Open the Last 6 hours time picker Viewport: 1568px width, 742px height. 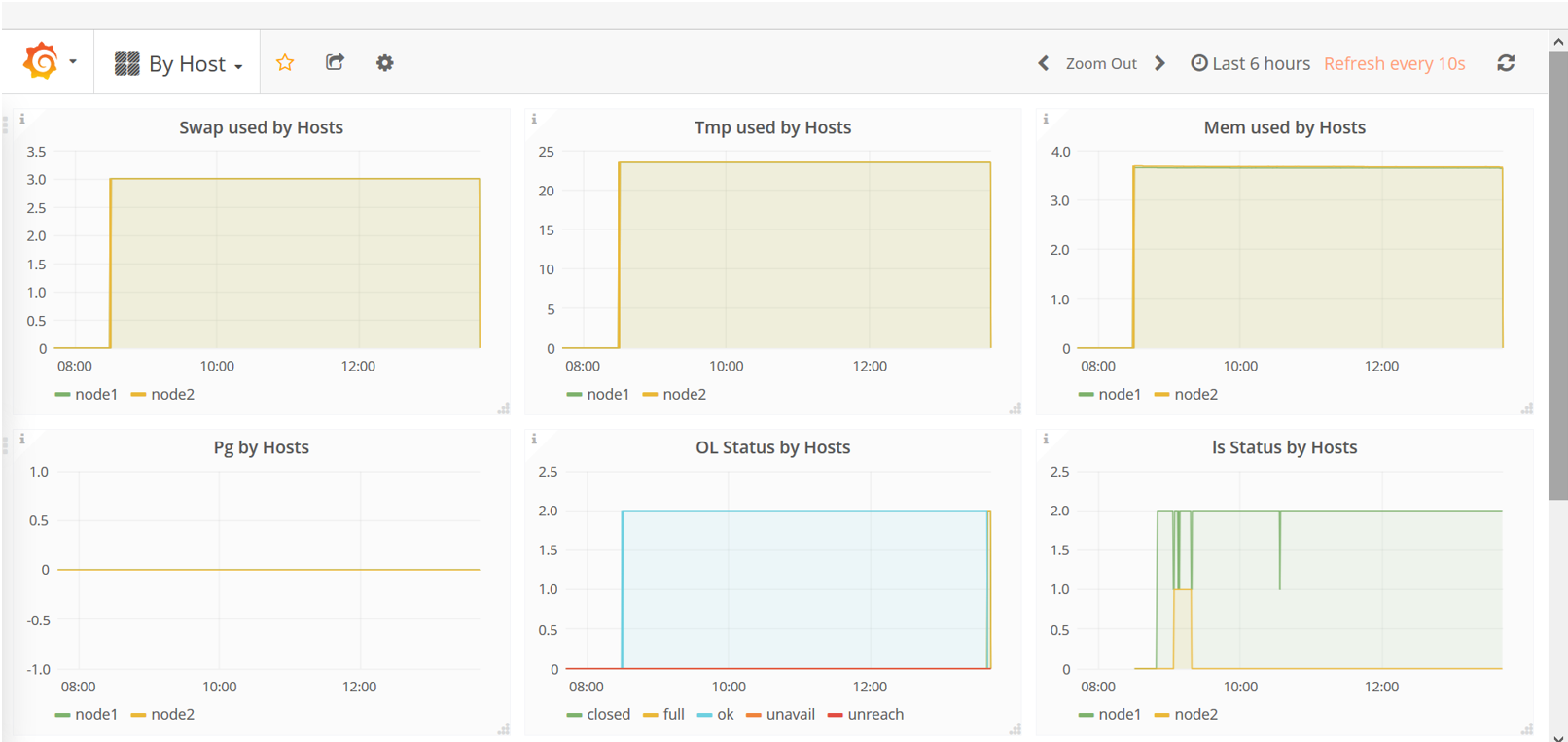pos(1251,63)
